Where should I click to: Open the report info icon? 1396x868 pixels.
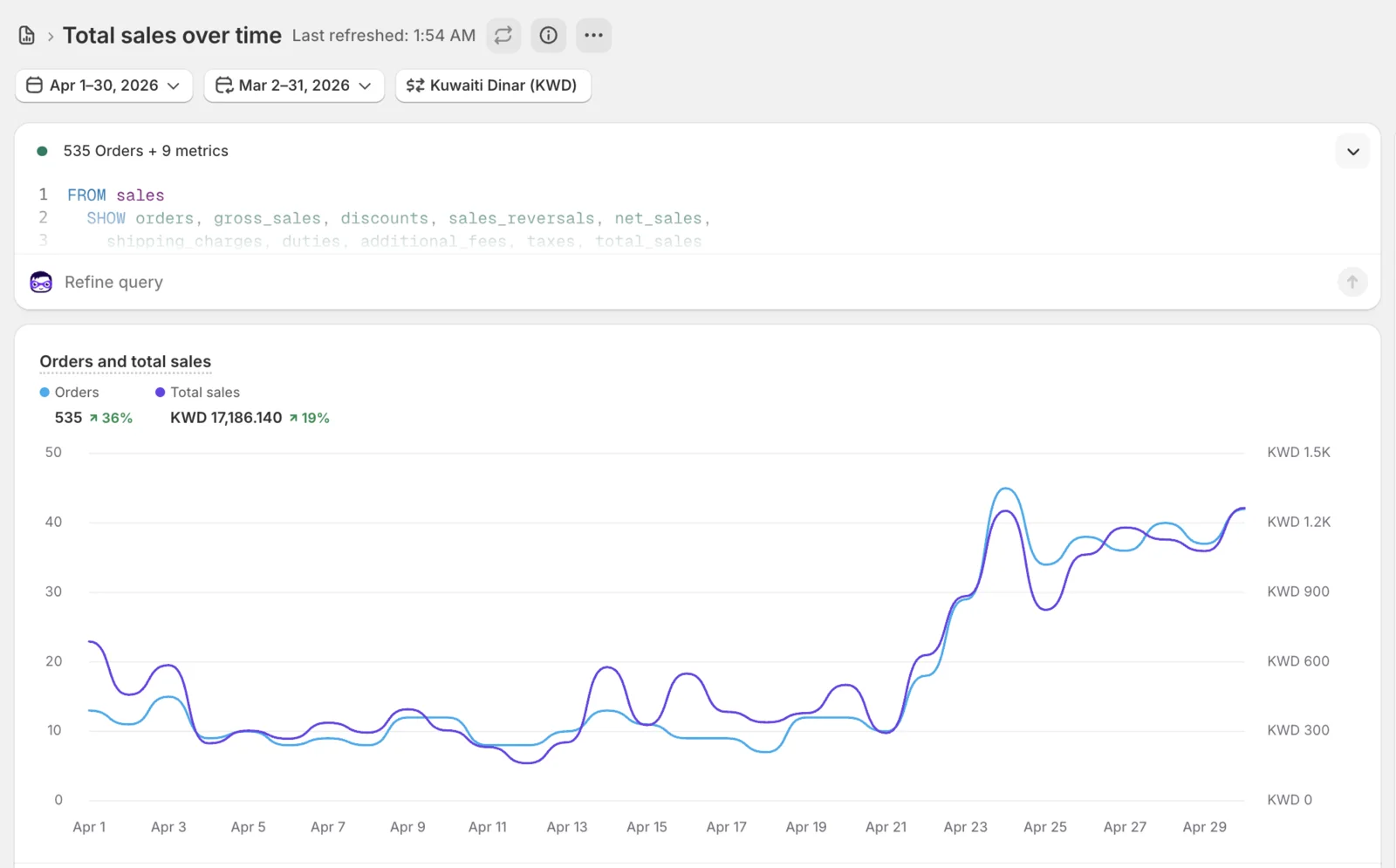(x=549, y=36)
